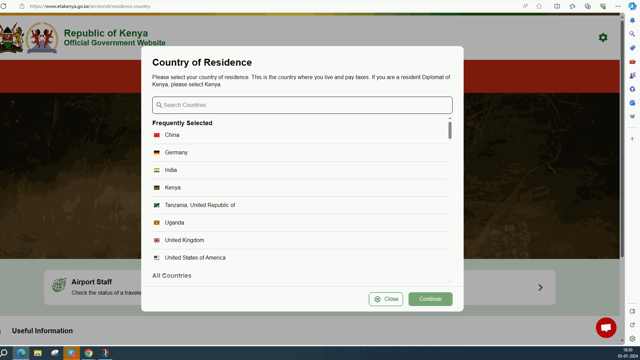Click the green settings gear icon
The image size is (640, 360).
(x=603, y=38)
